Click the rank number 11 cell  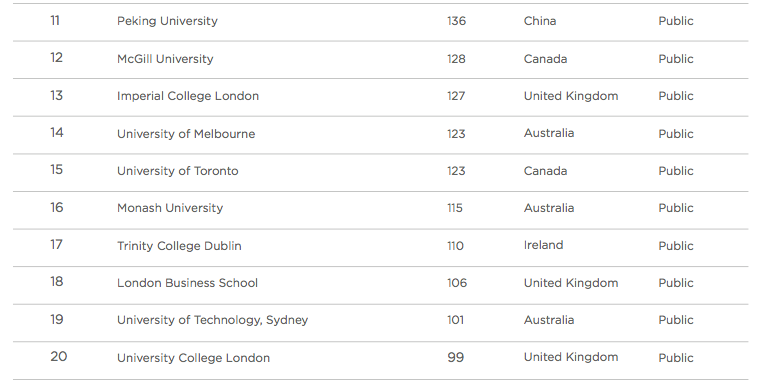(x=55, y=21)
